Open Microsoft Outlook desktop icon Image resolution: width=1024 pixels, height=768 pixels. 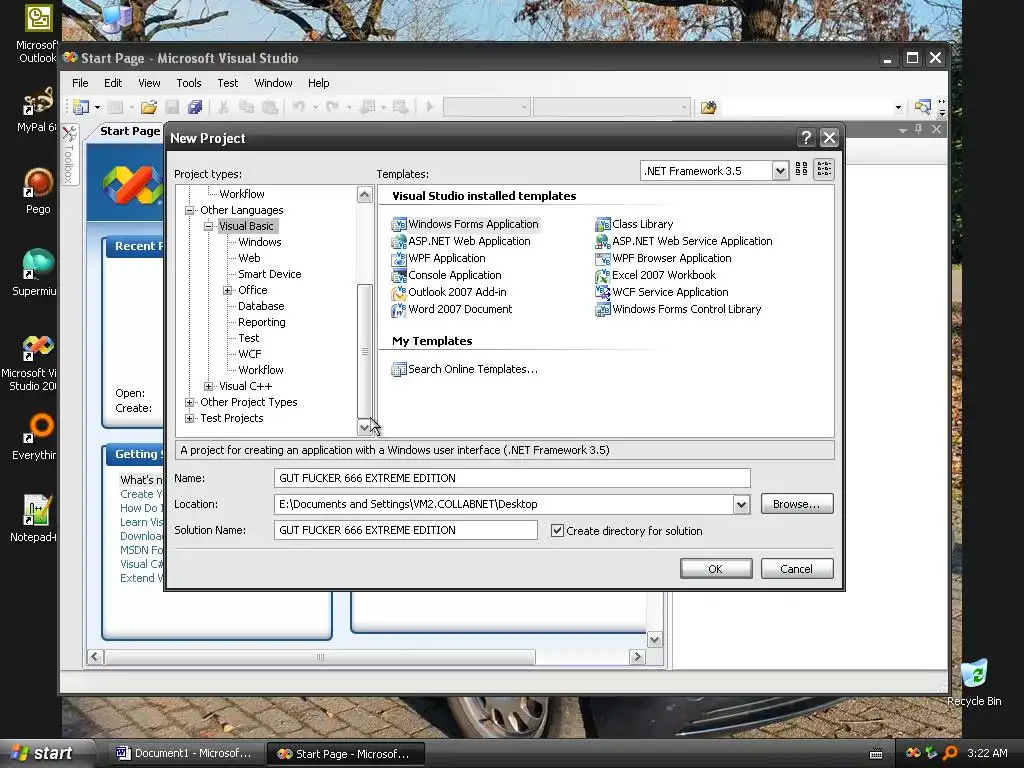click(x=37, y=34)
